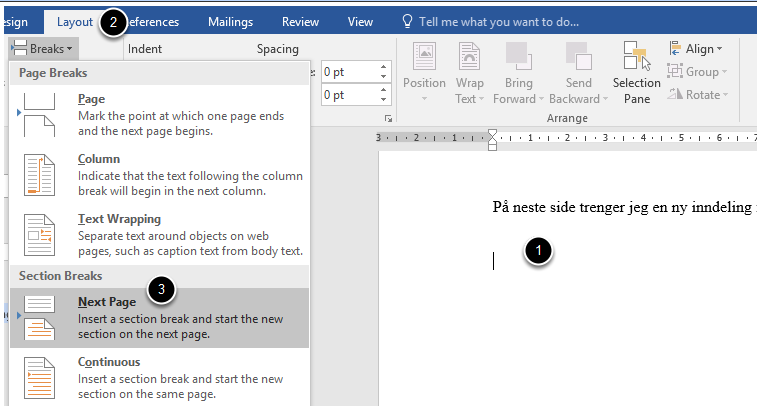Increase Spacing After with up arrow
Viewport: 757px width, 406px height.
pyautogui.click(x=383, y=90)
